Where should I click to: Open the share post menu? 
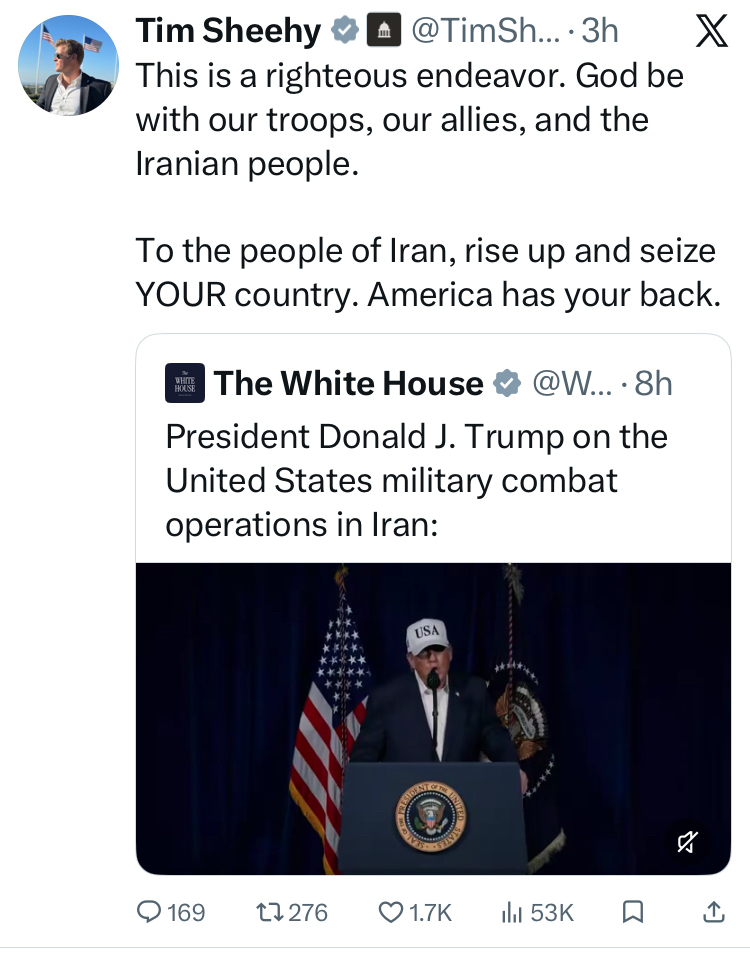point(713,912)
